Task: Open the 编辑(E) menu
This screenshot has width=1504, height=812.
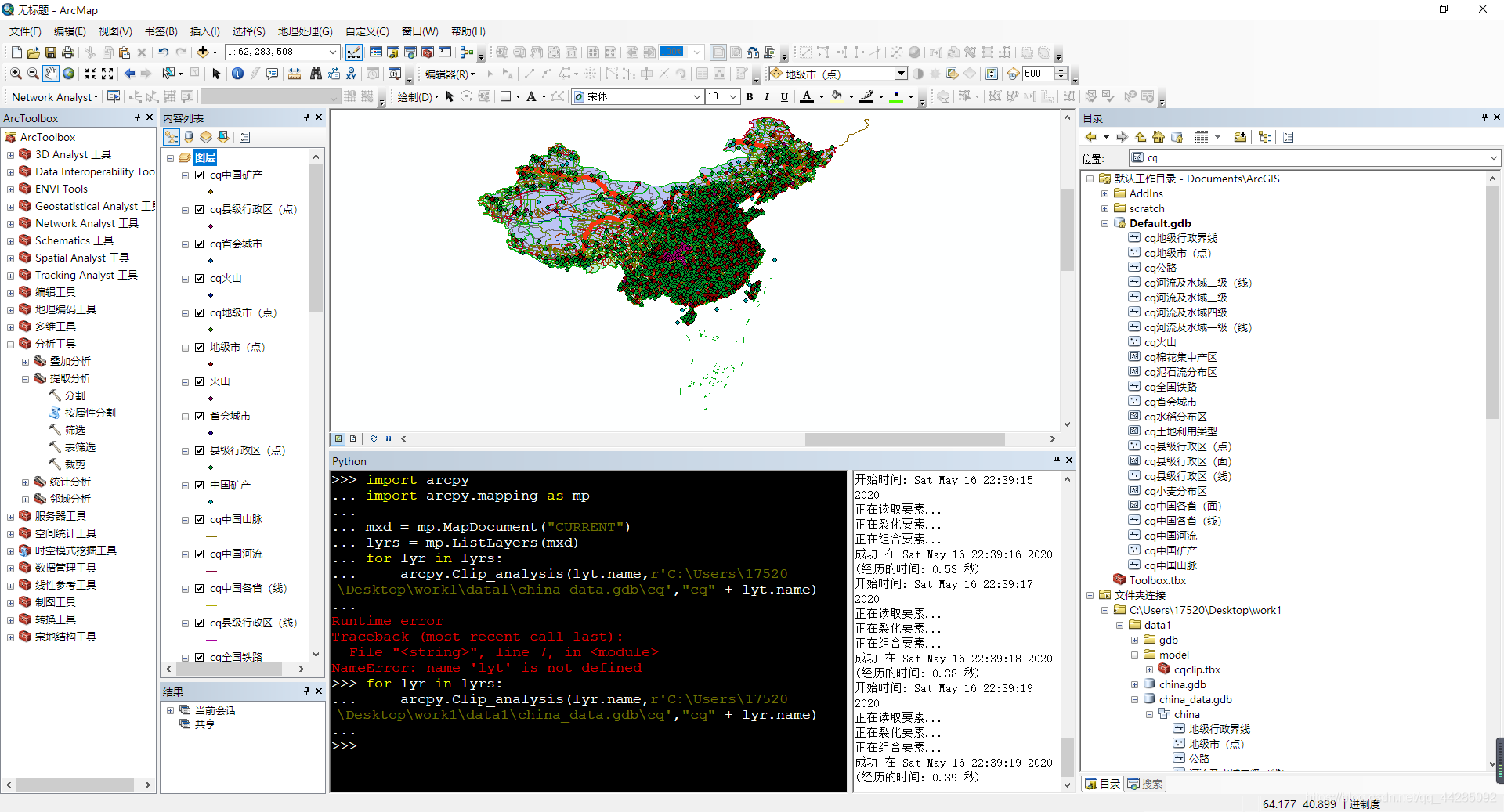Action: coord(70,31)
